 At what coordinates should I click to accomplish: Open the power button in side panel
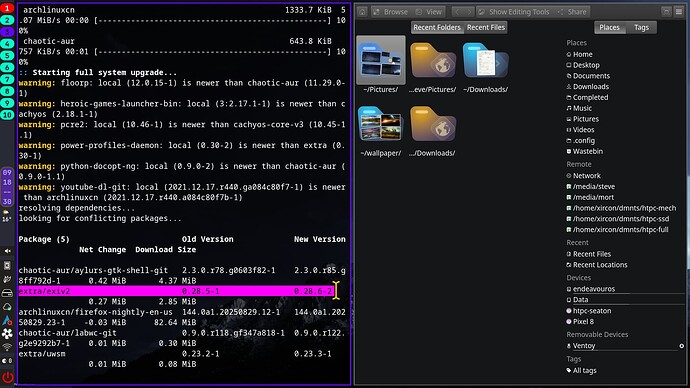(7, 377)
